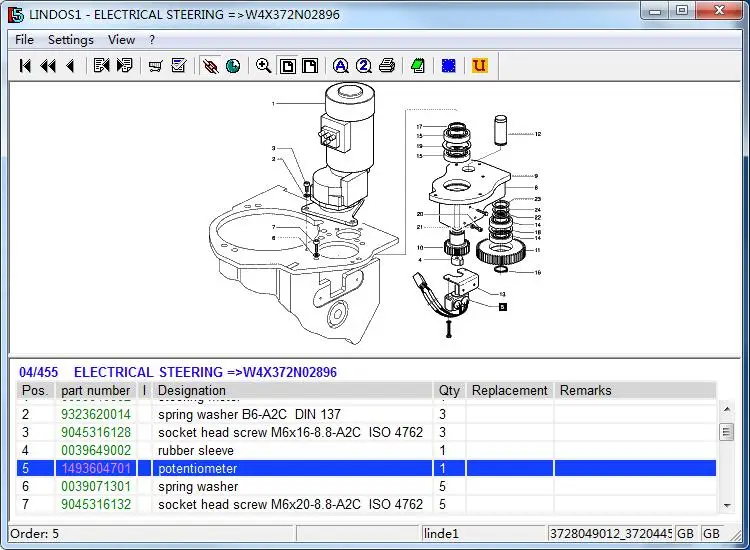
Task: Toggle the crossed chain link icon
Action: (x=210, y=66)
